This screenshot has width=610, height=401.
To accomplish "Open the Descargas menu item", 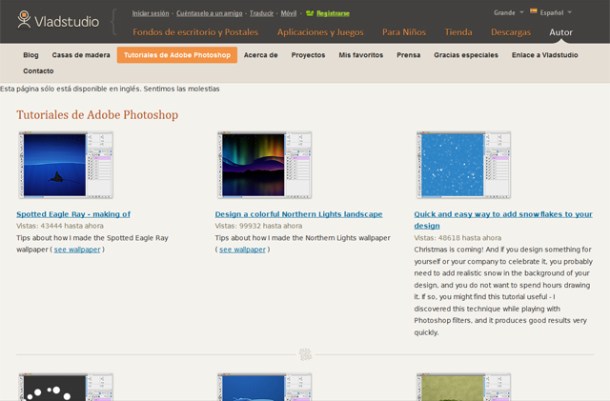I will pos(511,32).
